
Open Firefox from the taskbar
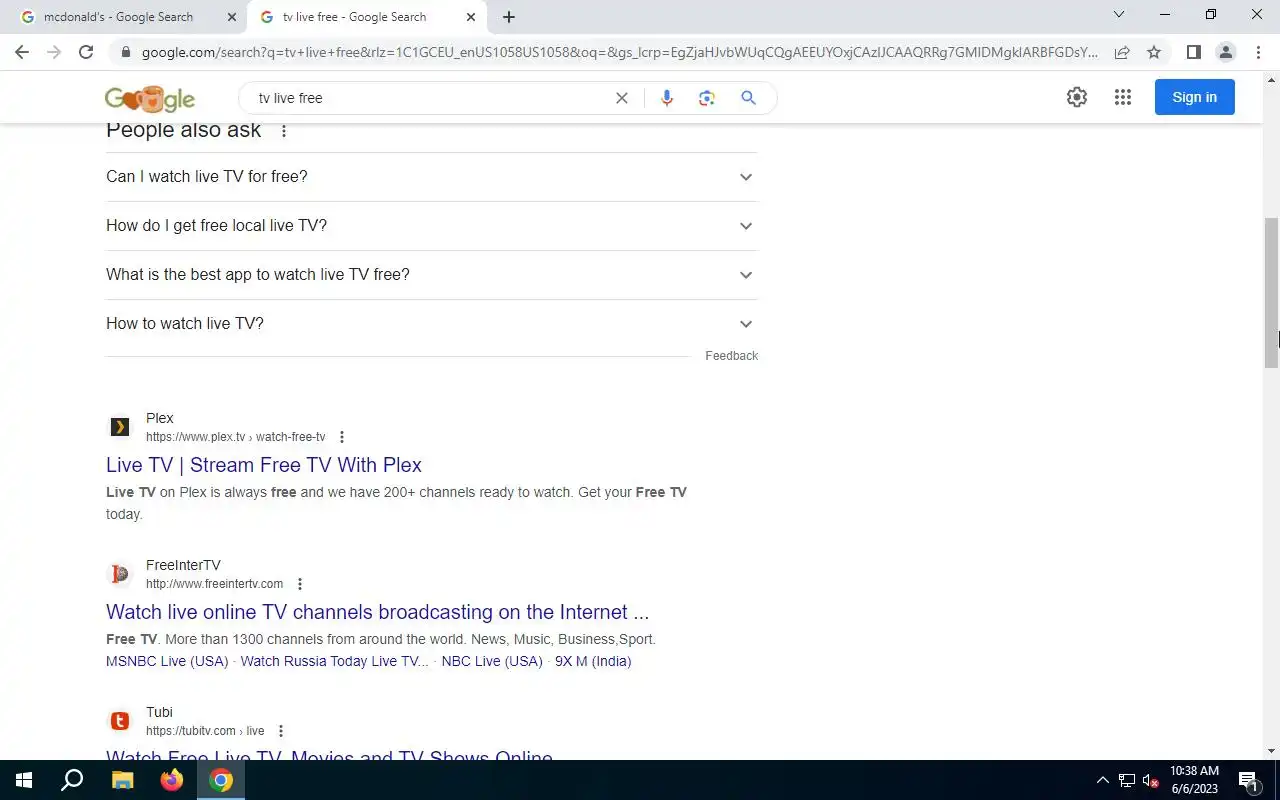tap(172, 780)
